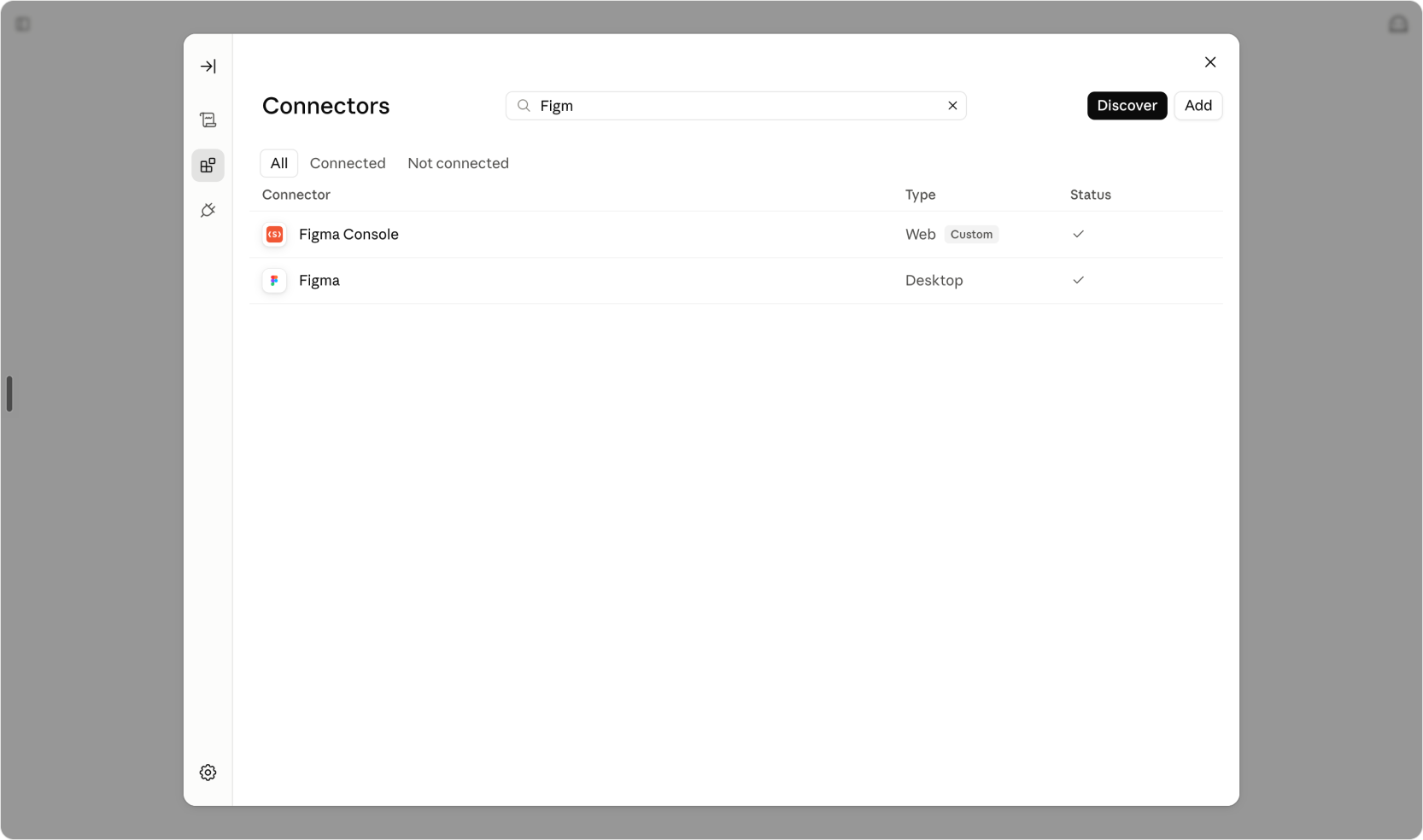Click the Connectors heading
Viewport: 1423px width, 840px height.
(325, 106)
